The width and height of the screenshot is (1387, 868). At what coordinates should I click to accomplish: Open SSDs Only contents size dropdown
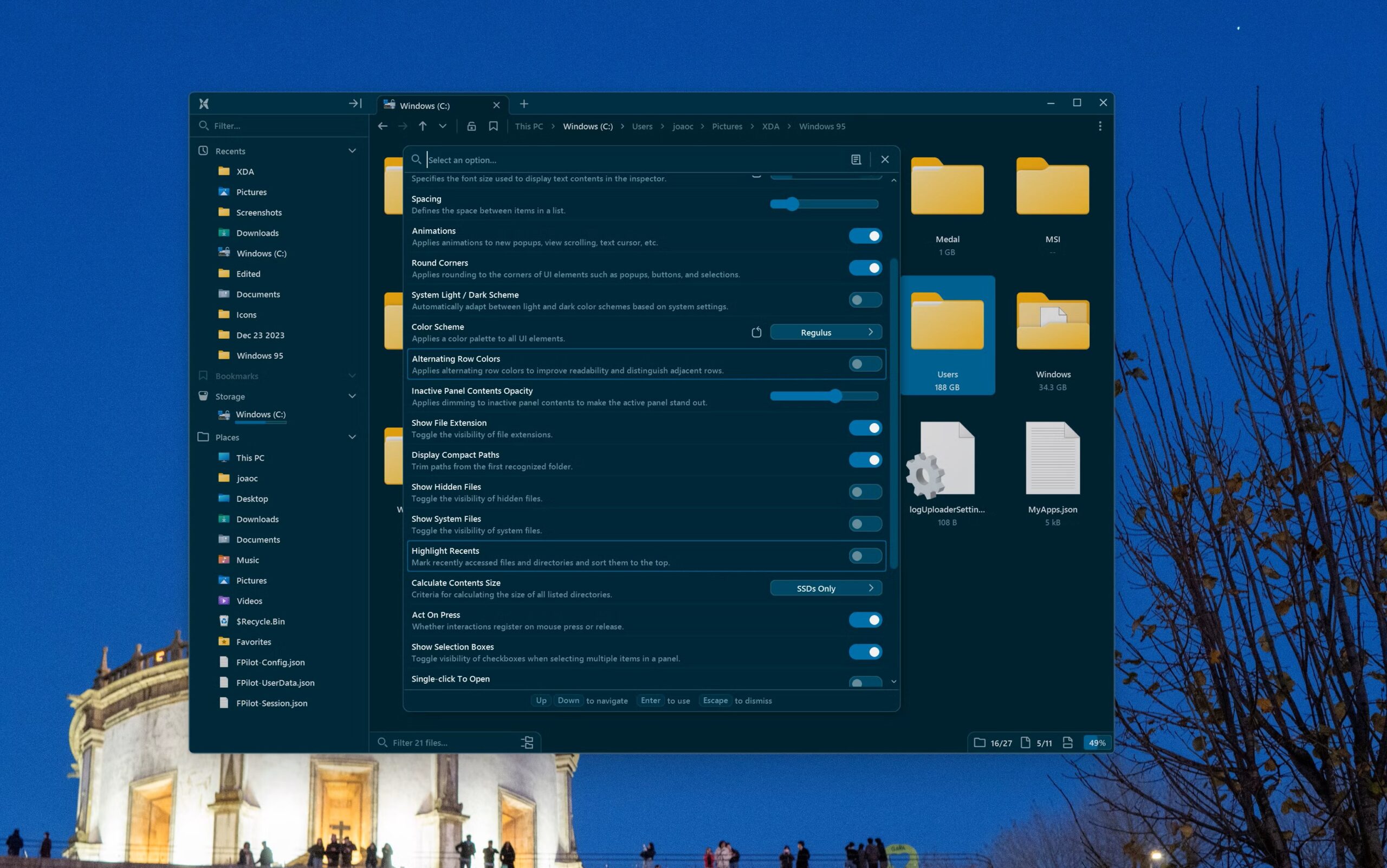point(826,588)
